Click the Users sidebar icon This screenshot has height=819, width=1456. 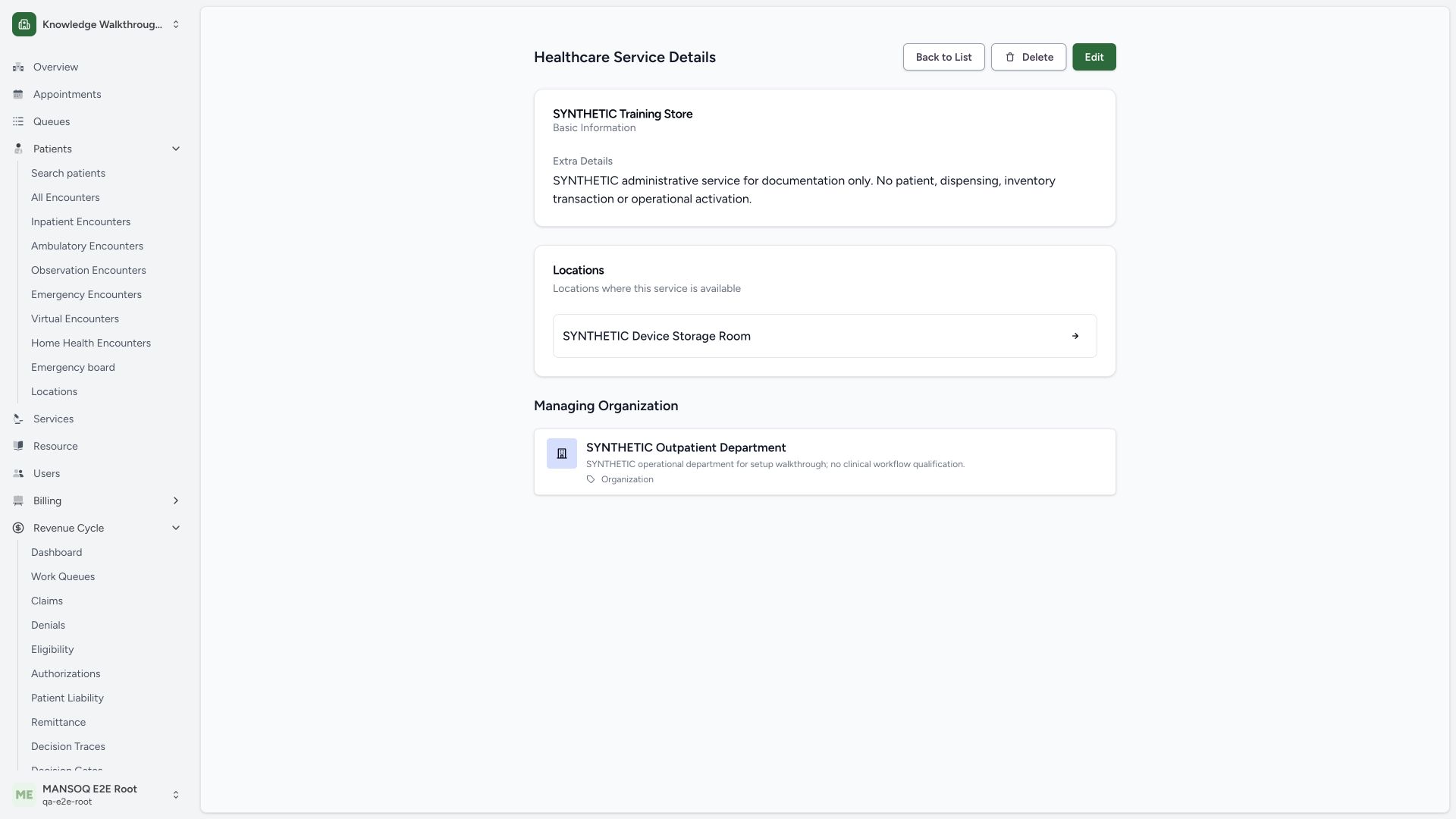(18, 473)
